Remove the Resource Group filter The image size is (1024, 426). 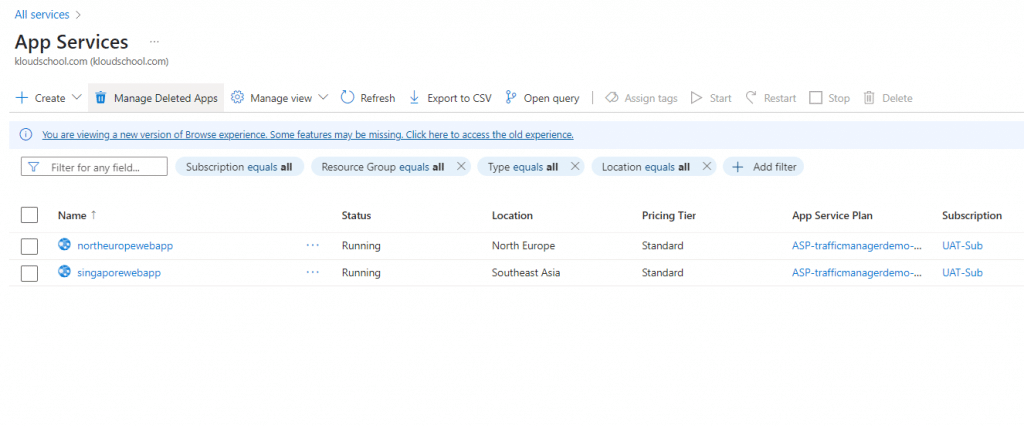pyautogui.click(x=461, y=167)
